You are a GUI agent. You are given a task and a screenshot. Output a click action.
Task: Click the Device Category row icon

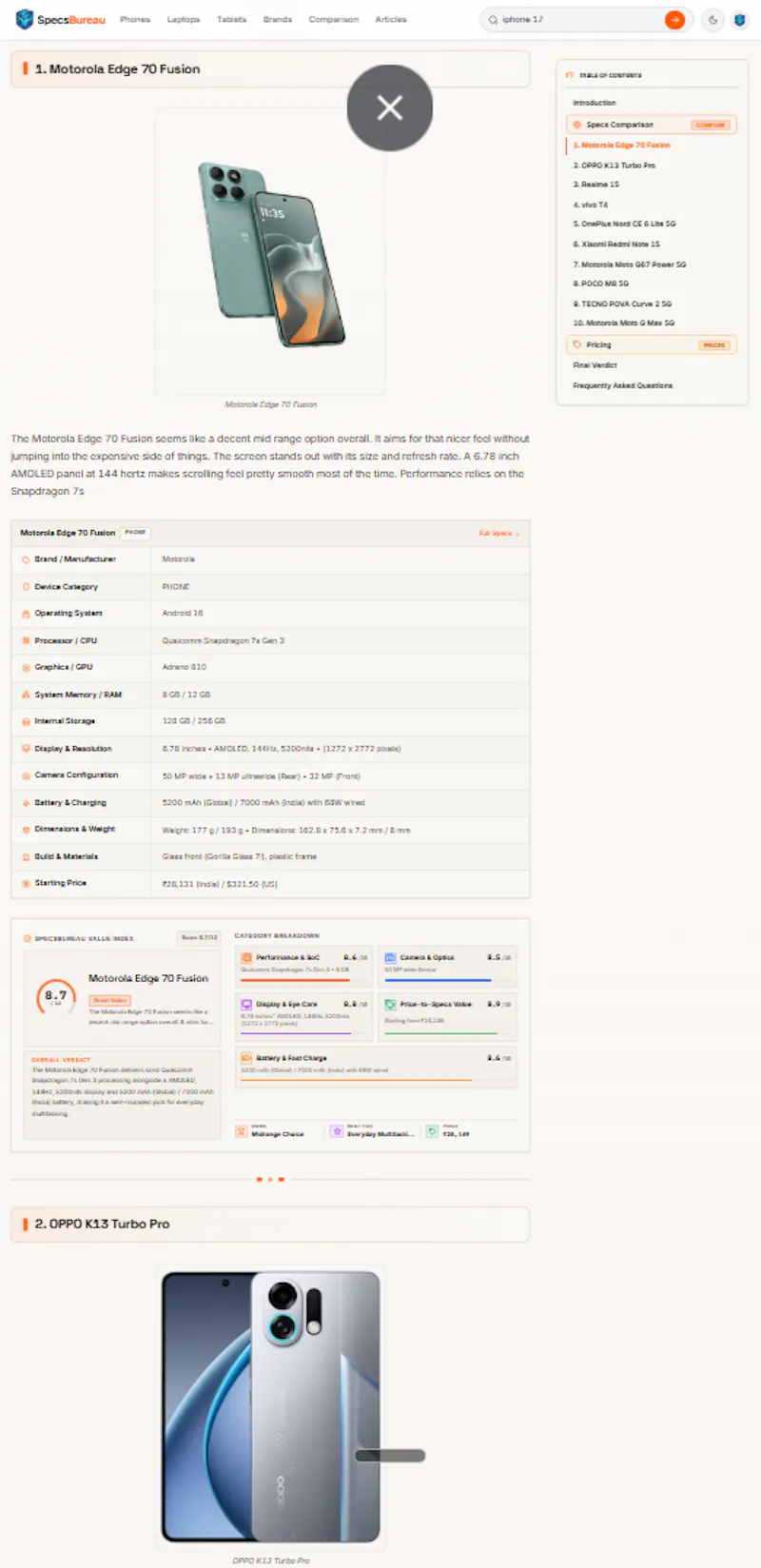tap(26, 587)
